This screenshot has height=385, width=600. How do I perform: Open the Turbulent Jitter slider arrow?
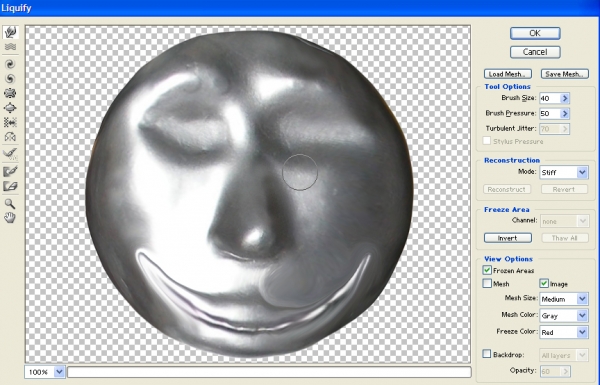coord(565,129)
